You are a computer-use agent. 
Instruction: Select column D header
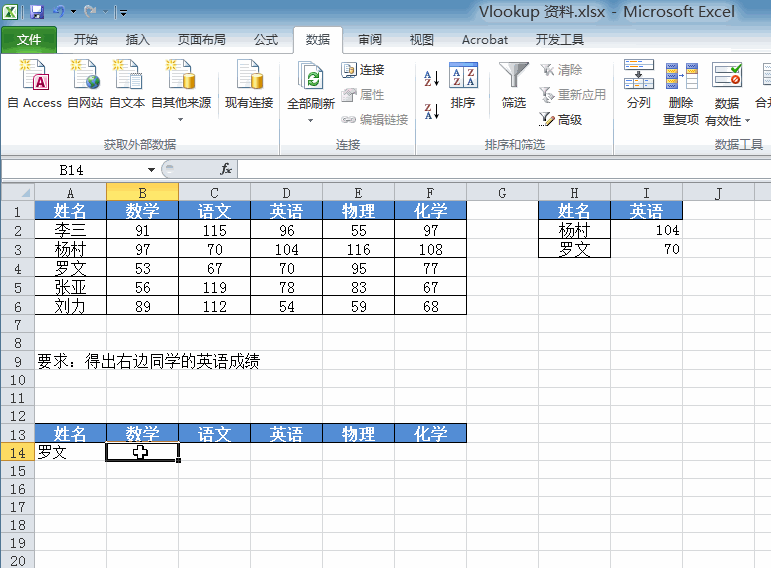287,192
